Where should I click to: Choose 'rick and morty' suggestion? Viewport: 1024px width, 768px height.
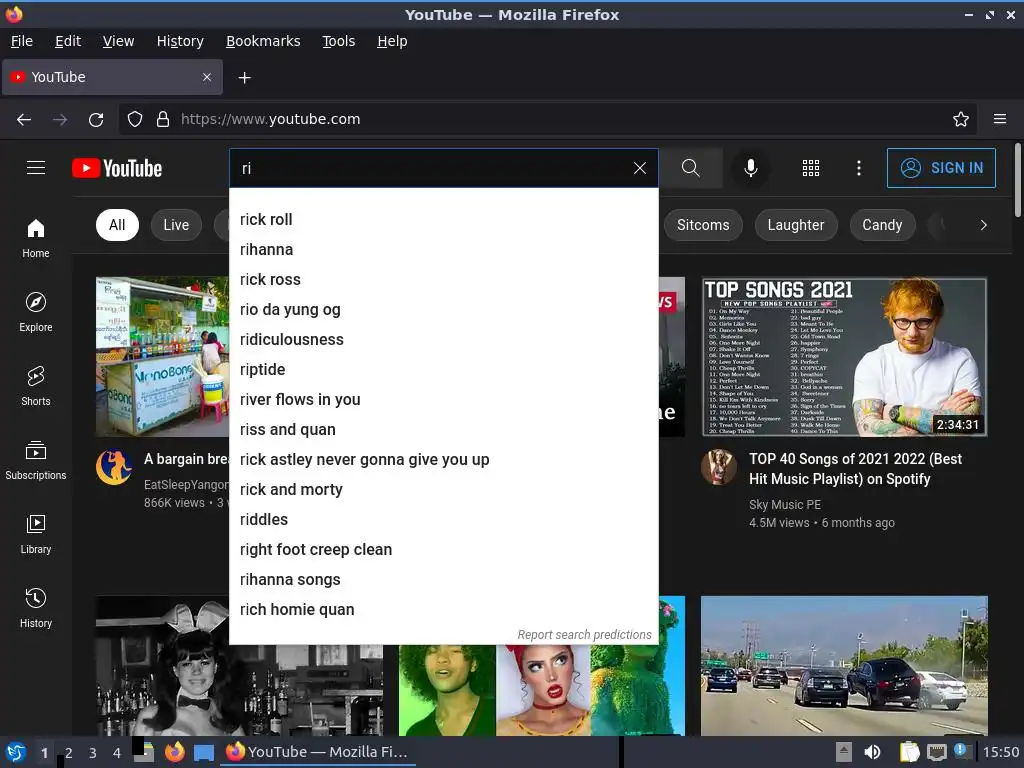(x=443, y=490)
